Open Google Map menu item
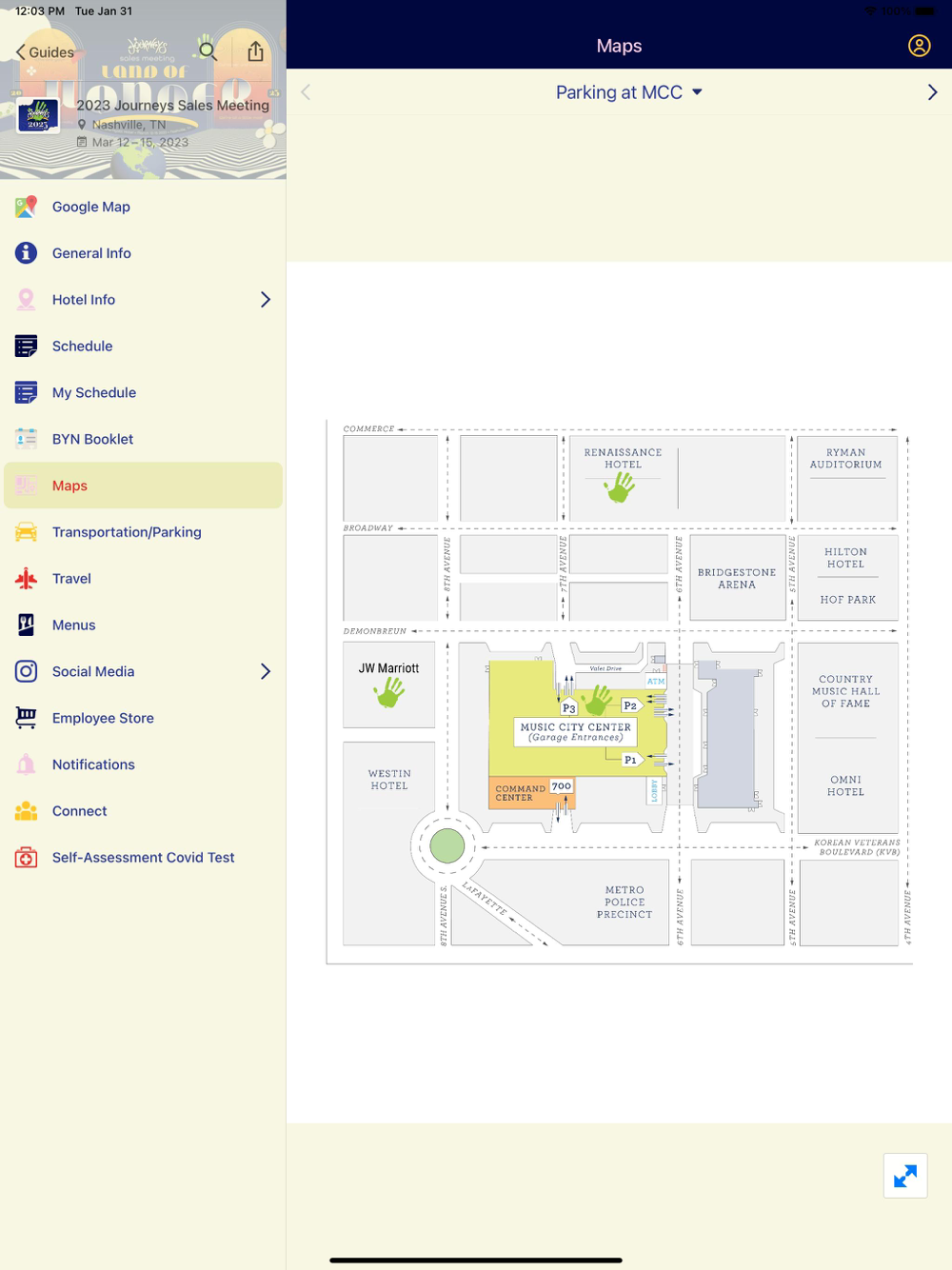 (143, 207)
